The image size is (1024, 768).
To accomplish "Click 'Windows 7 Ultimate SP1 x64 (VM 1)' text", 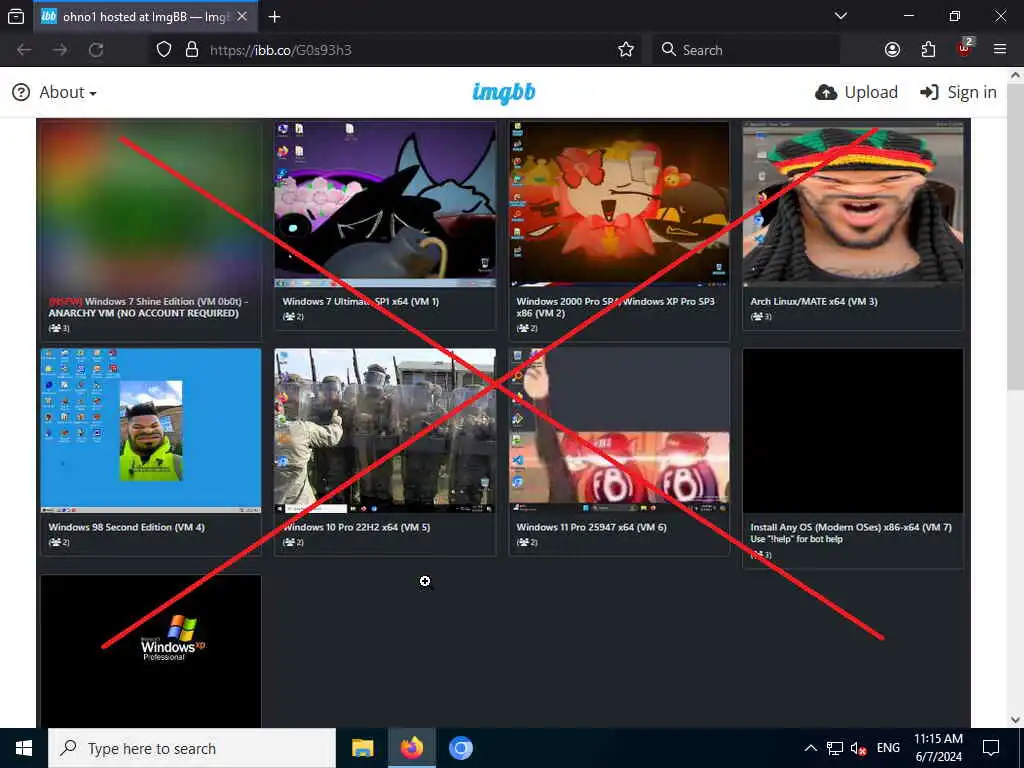I will click(360, 302).
